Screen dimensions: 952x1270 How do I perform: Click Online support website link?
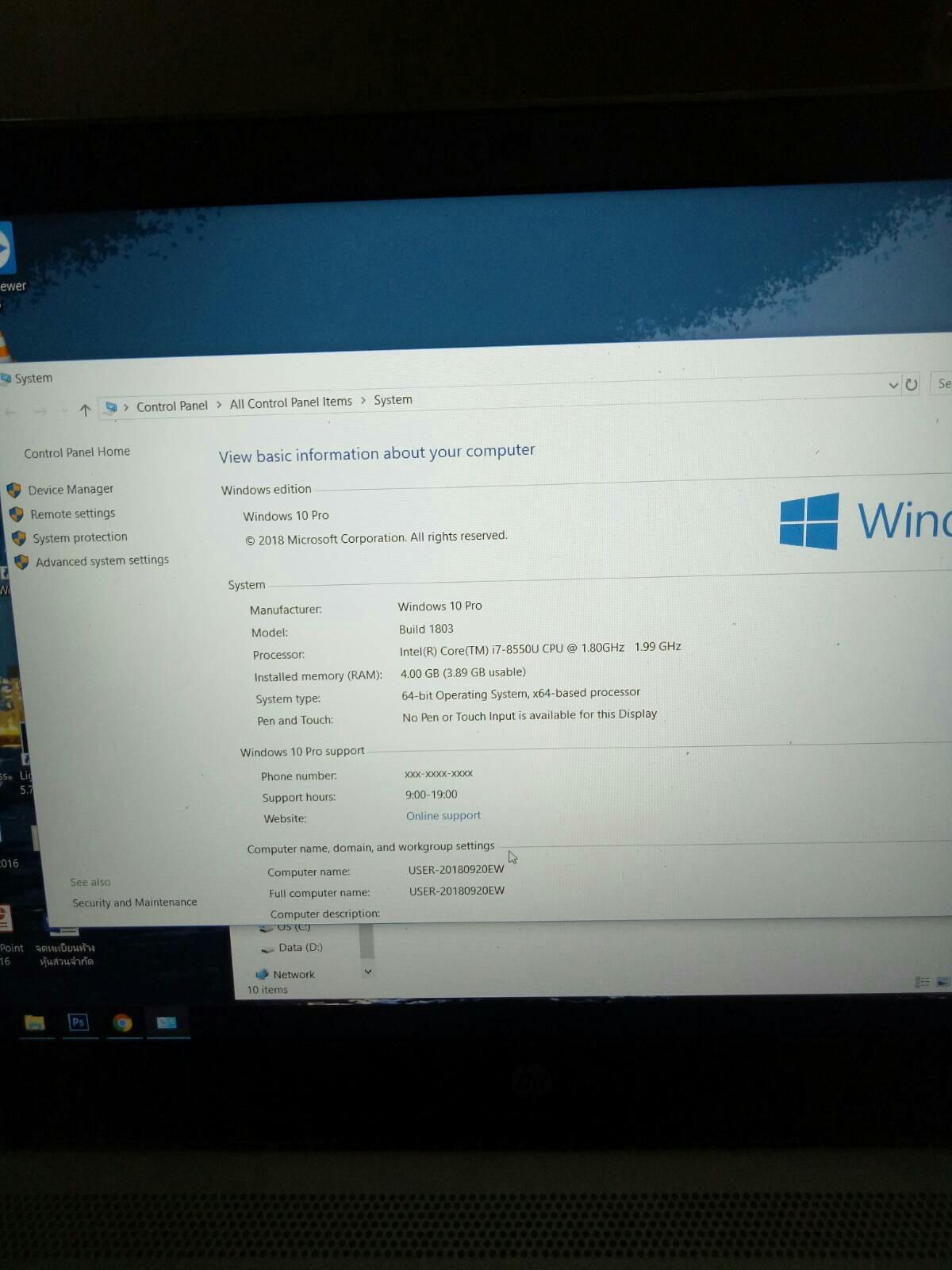pyautogui.click(x=443, y=816)
